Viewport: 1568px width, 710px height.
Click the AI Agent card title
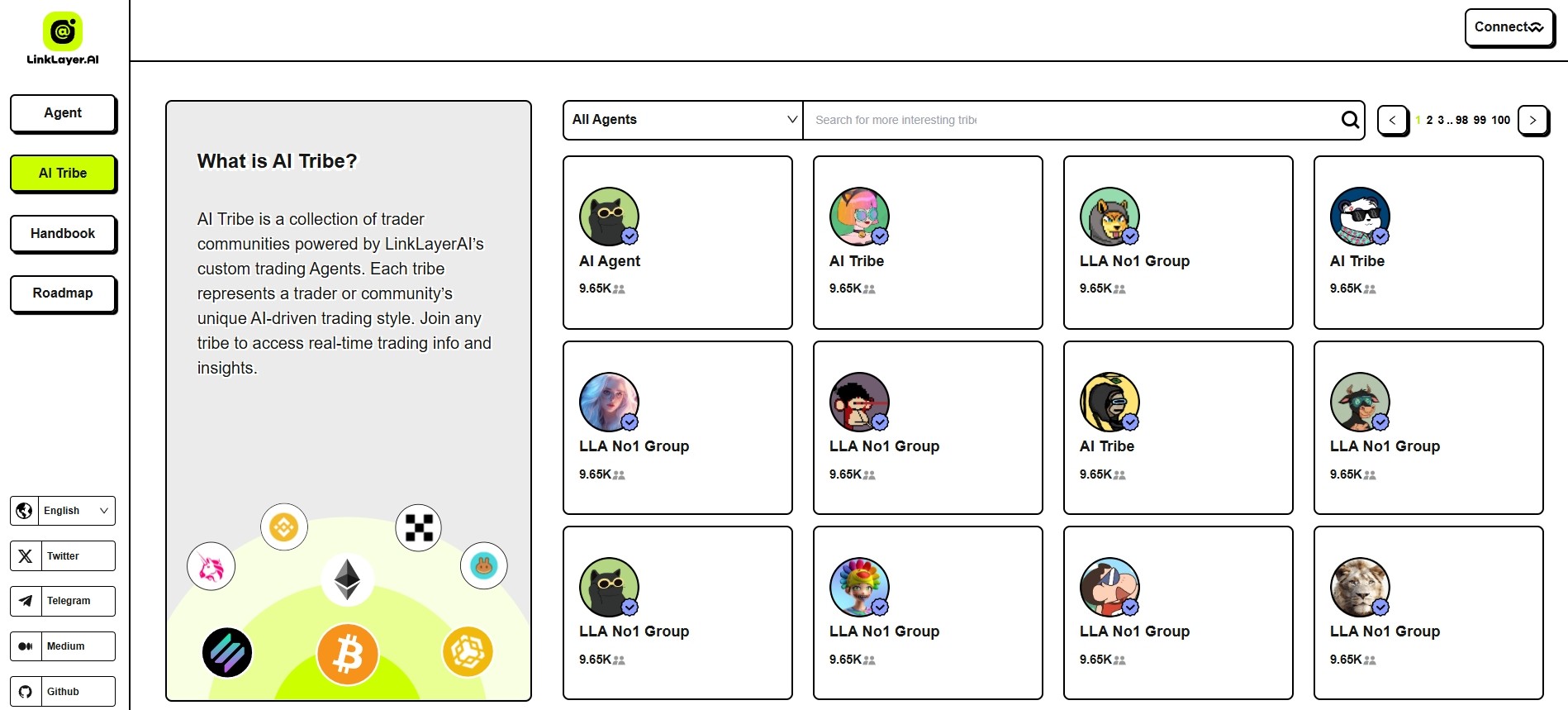[x=610, y=261]
